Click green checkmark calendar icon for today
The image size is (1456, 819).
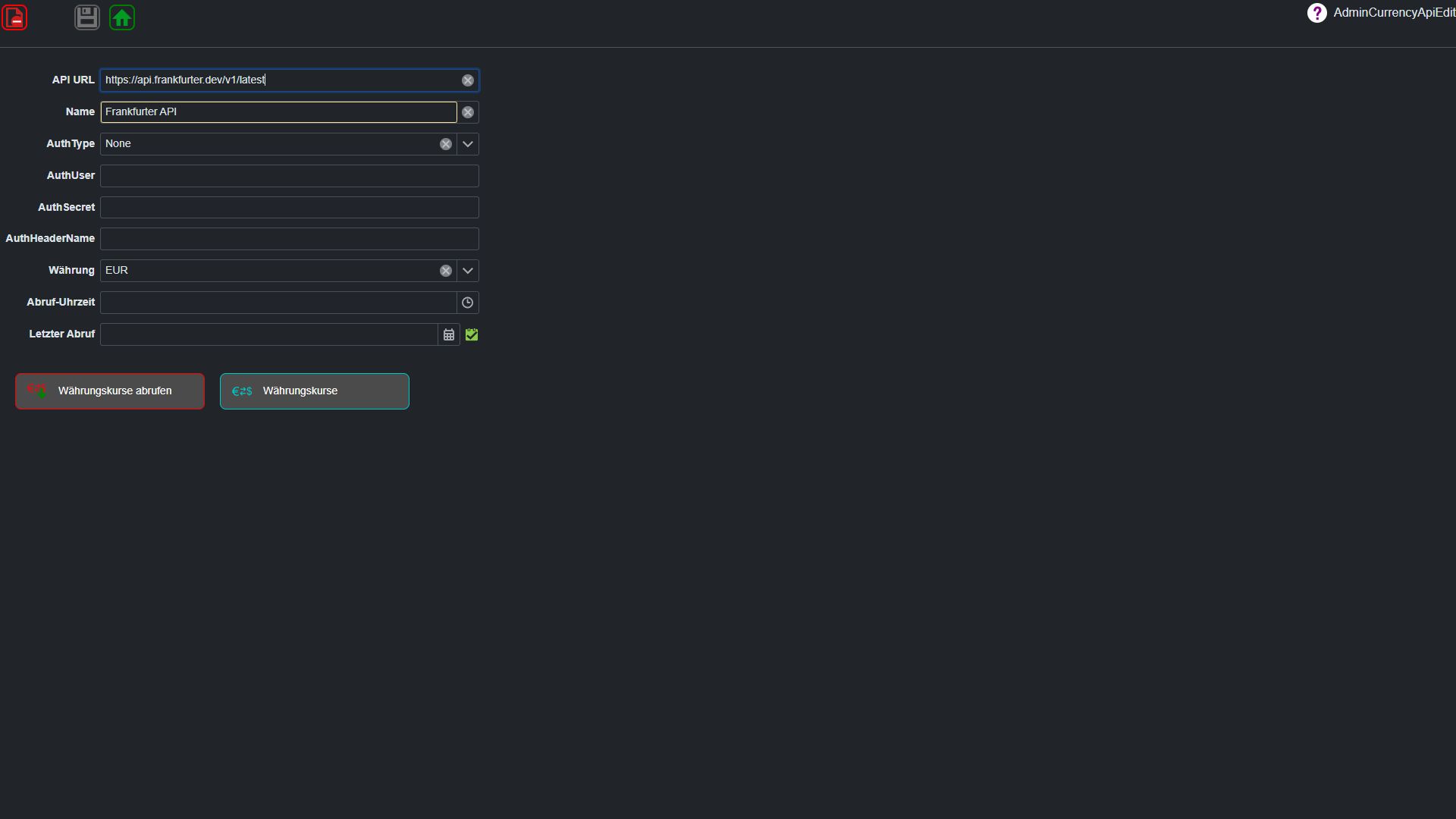tap(472, 334)
